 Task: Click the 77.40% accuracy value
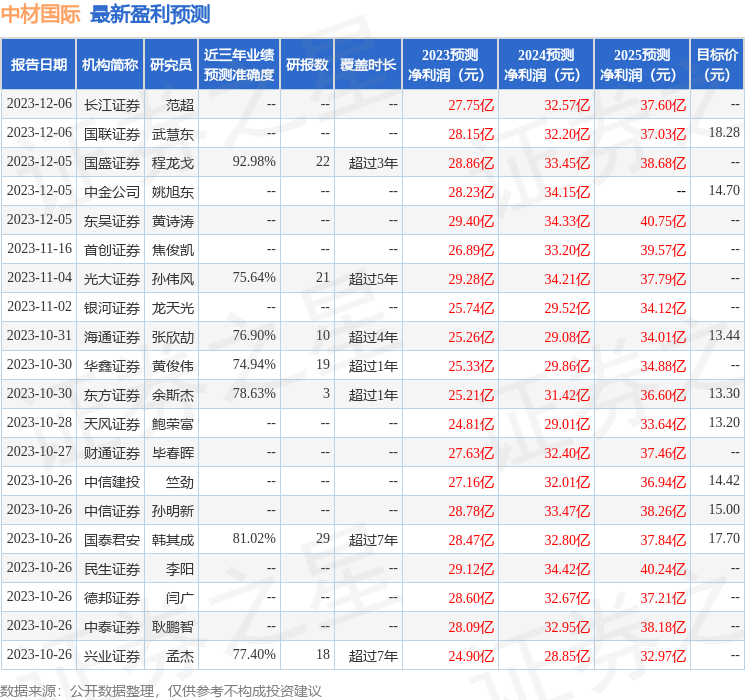pyautogui.click(x=254, y=654)
